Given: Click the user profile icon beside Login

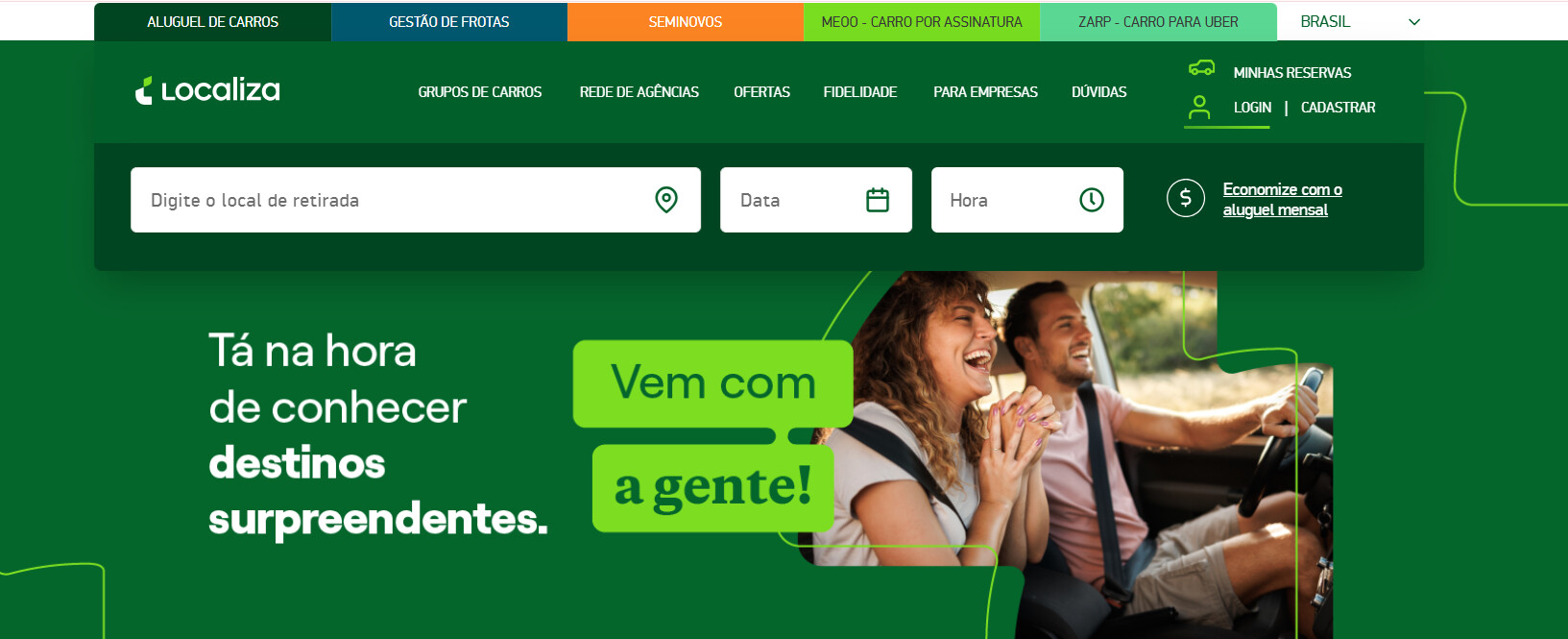Looking at the screenshot, I should click(1199, 107).
